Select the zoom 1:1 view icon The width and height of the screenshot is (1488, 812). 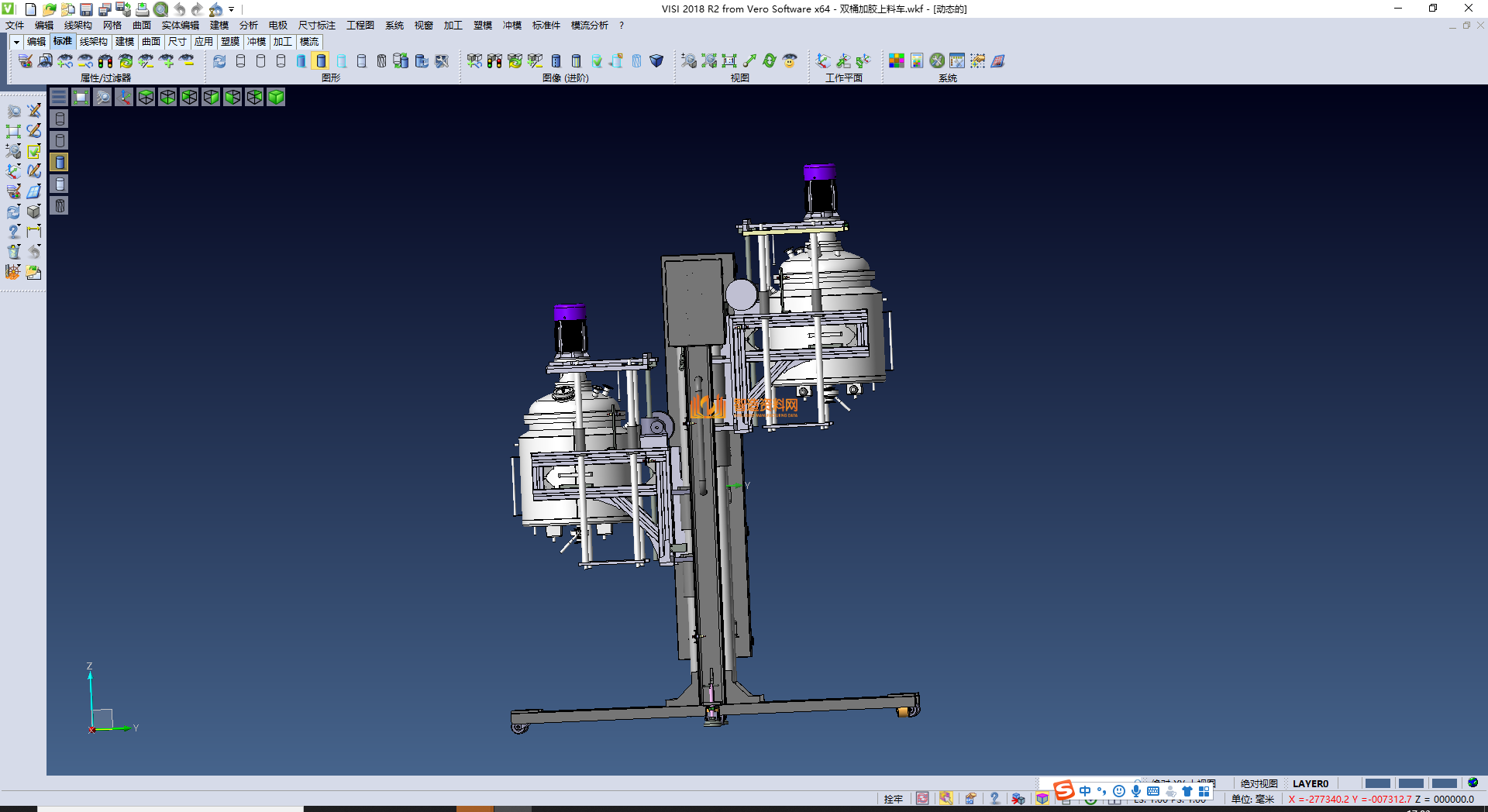click(728, 61)
